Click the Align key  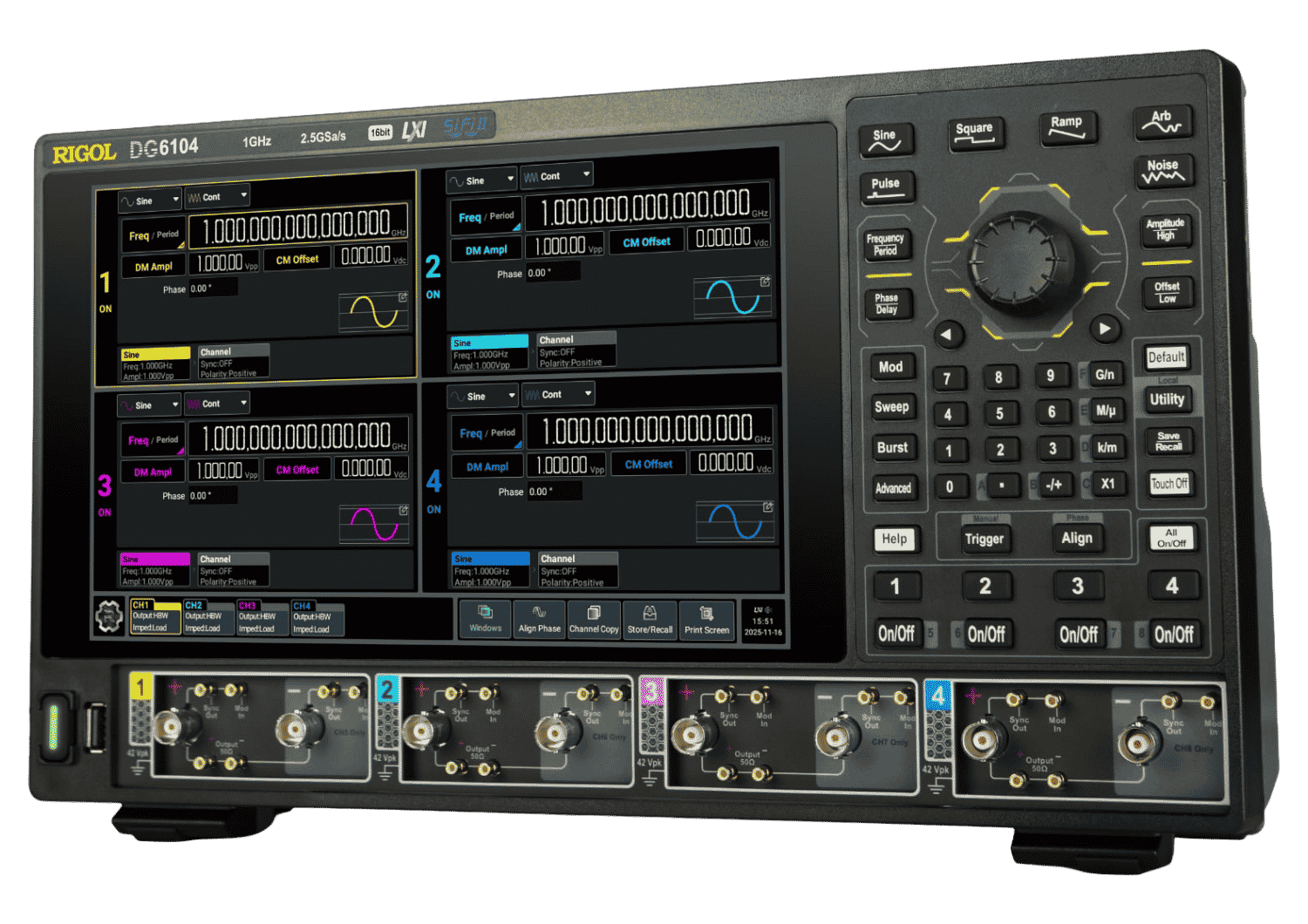tap(1077, 539)
